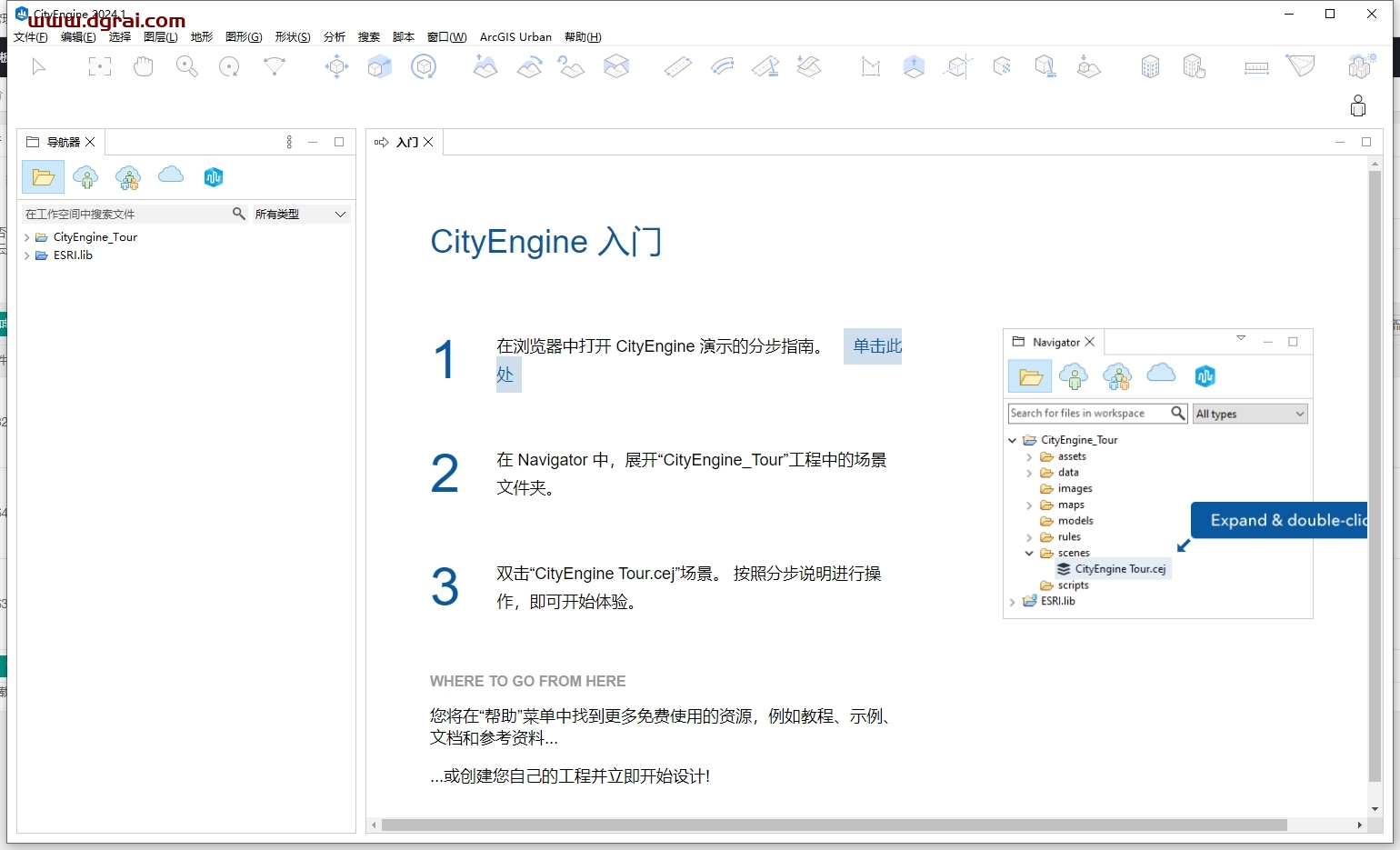This screenshot has height=850, width=1400.
Task: Select the align terrain layer tool
Action: (616, 66)
